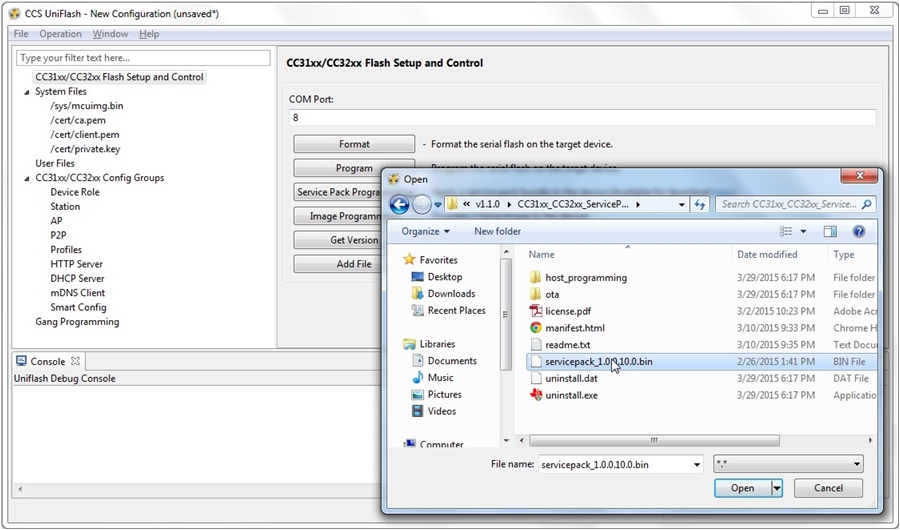900x530 pixels.
Task: Open the File name combo box dropdown
Action: tap(697, 465)
